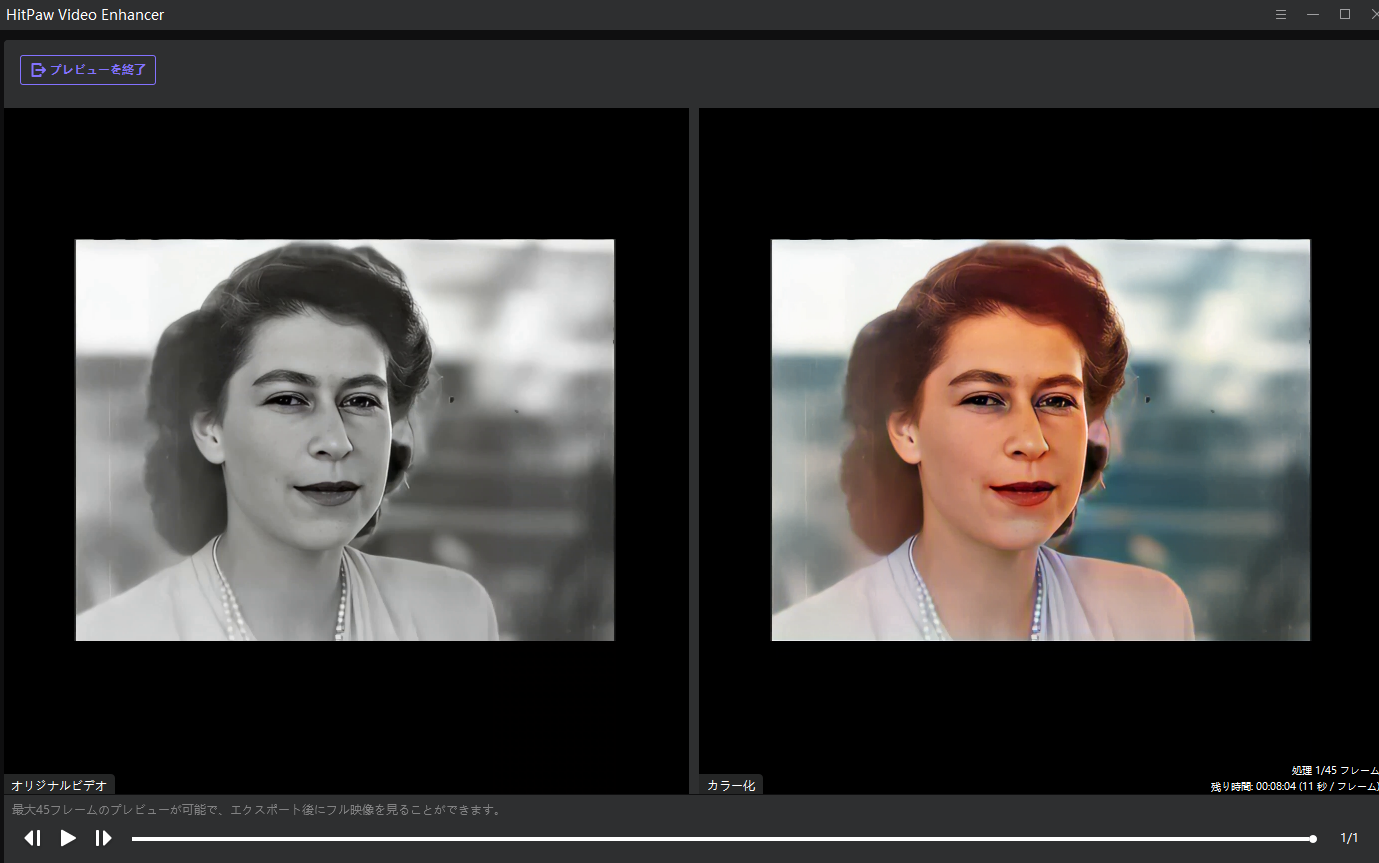Click the playback progress slider handle
The width and height of the screenshot is (1379, 863).
click(1313, 838)
